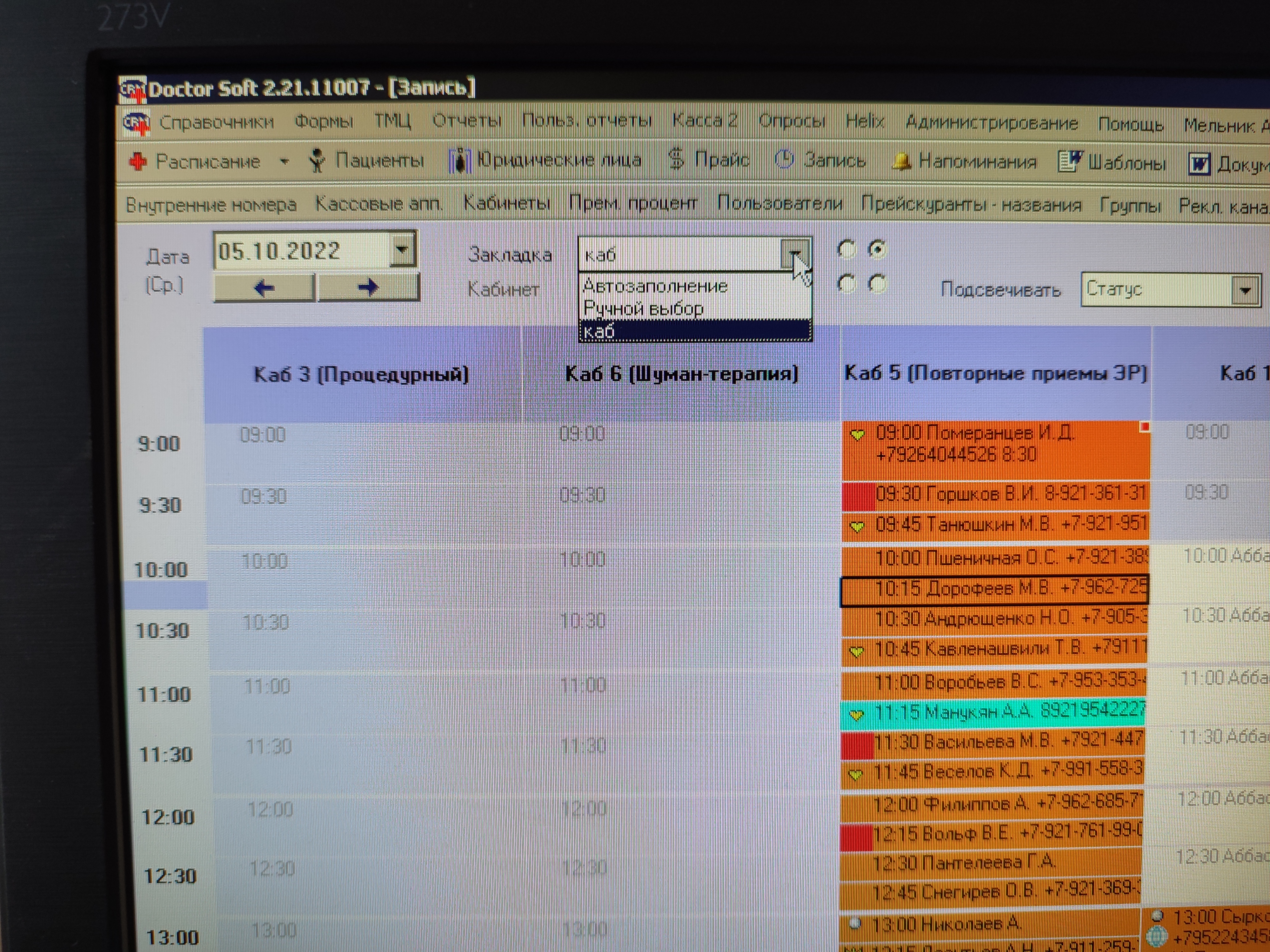Click the Кабинеты link in sub-toolbar
This screenshot has height=952, width=1270.
click(506, 203)
